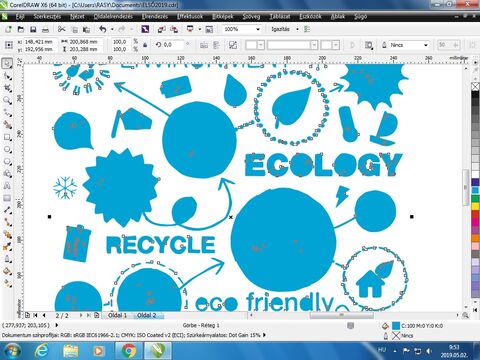
Task: Click the Cut scissors icon
Action: pos(62,29)
